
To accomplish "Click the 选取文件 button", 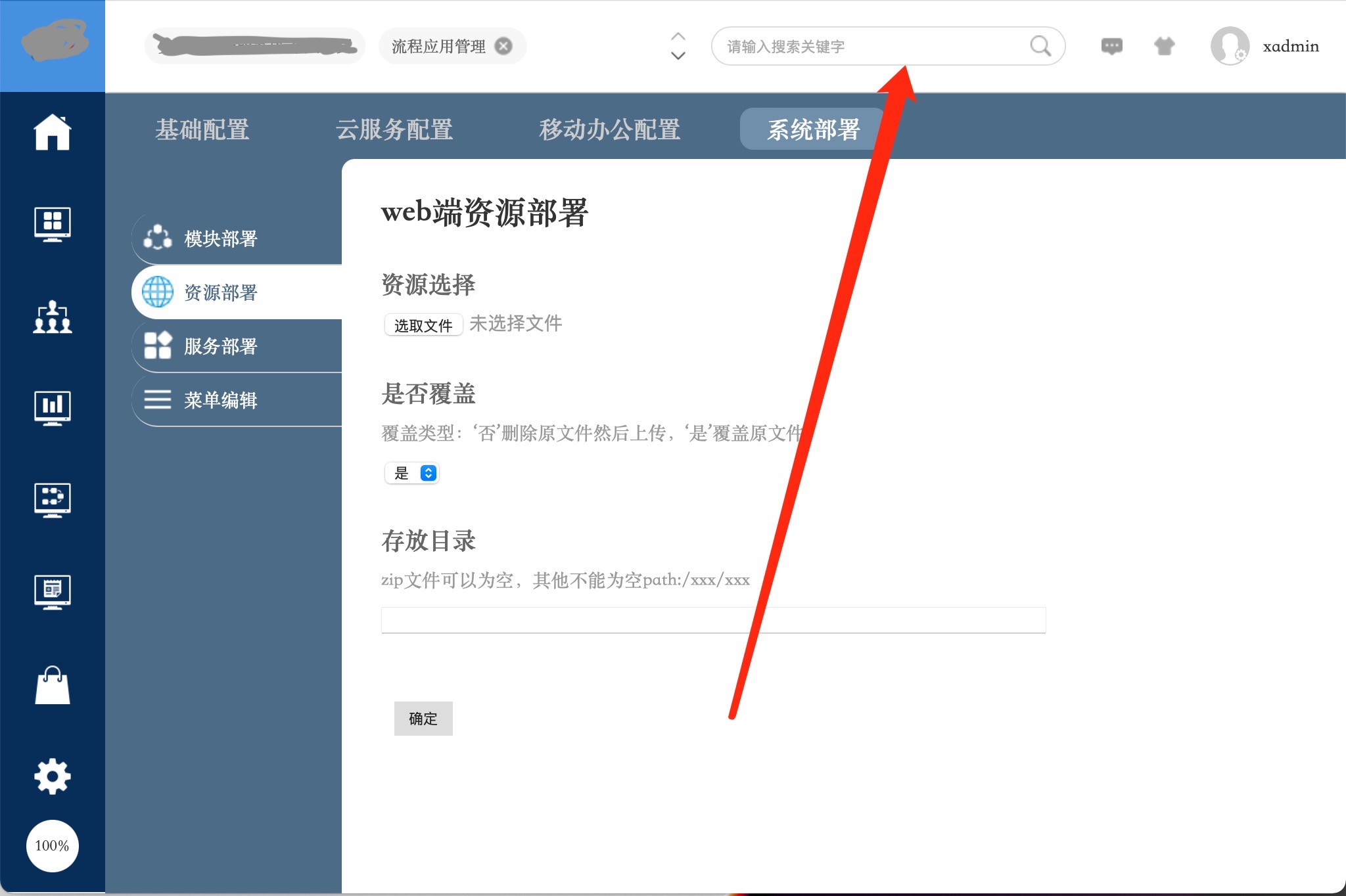I will [423, 325].
